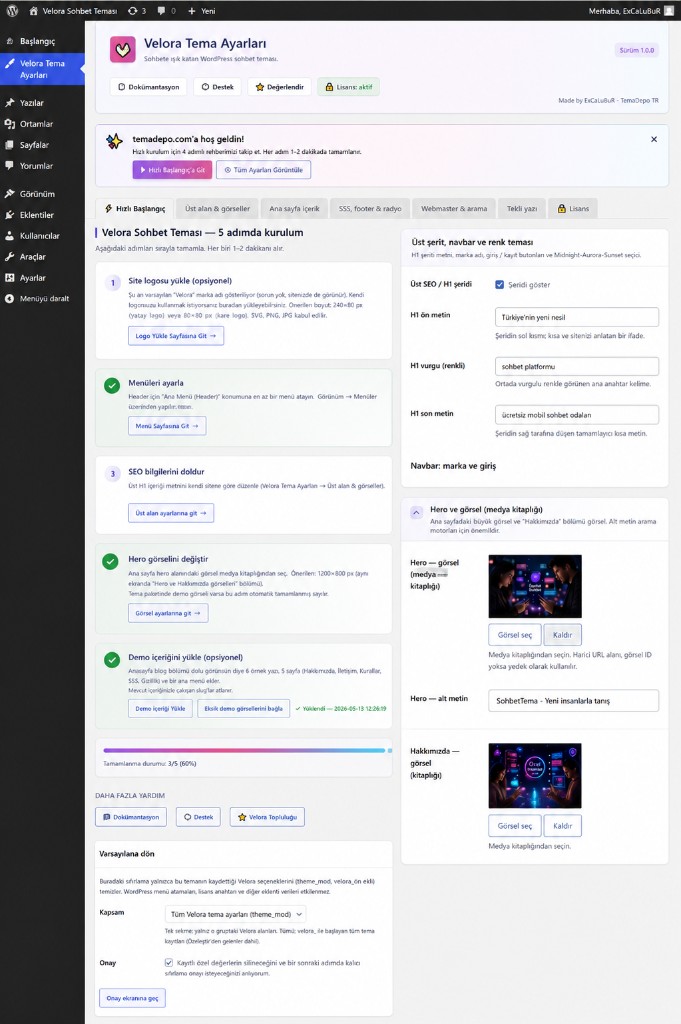
Task: Open Kullanıcılar in the sidebar
Action: [x=42, y=235]
